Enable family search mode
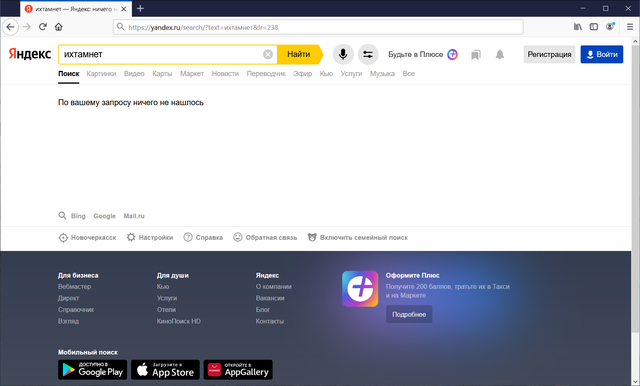This screenshot has width=640, height=386. point(358,237)
